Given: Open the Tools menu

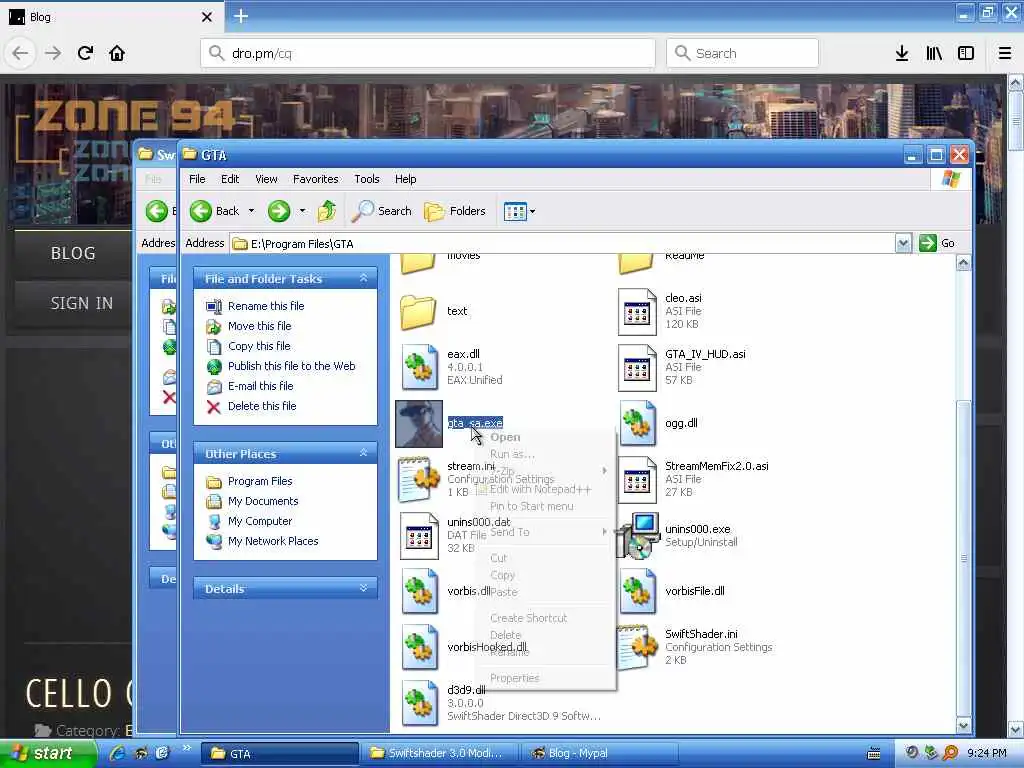Looking at the screenshot, I should 366,179.
